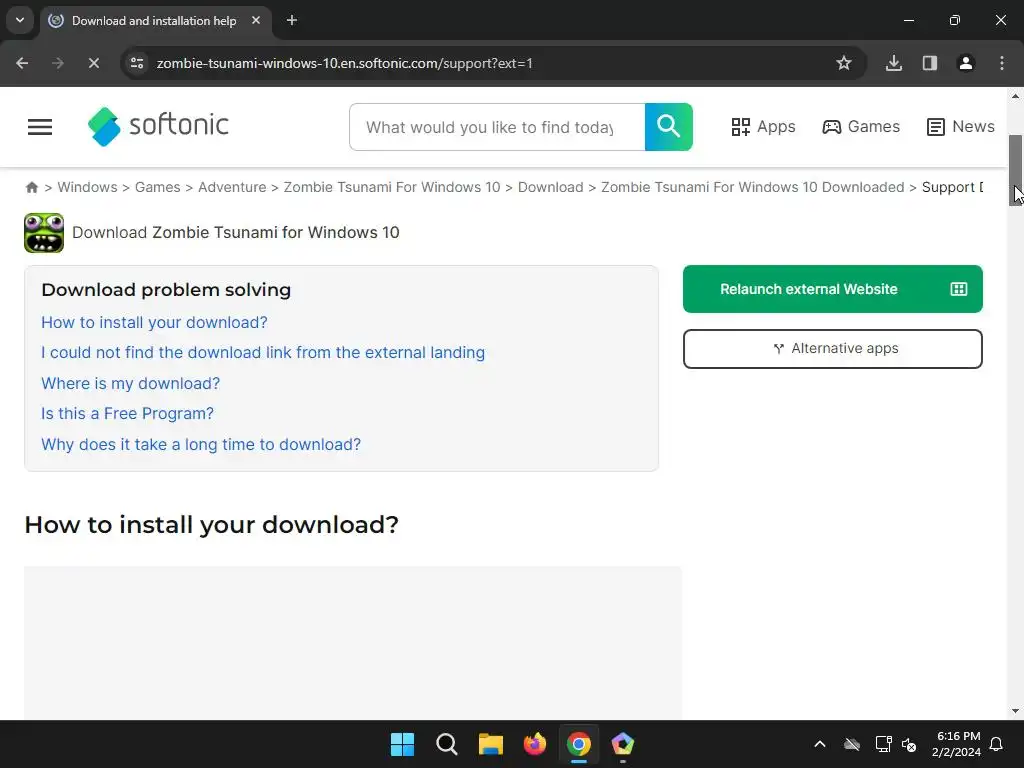
Task: Click Chrome icon in taskbar
Action: tap(579, 744)
